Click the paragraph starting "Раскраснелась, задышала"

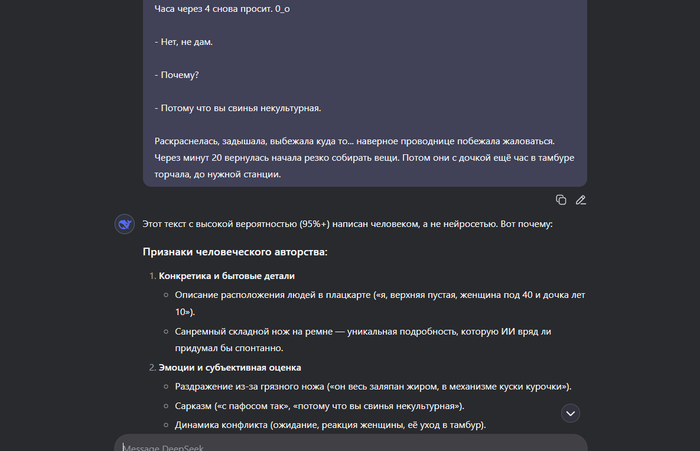(x=364, y=157)
